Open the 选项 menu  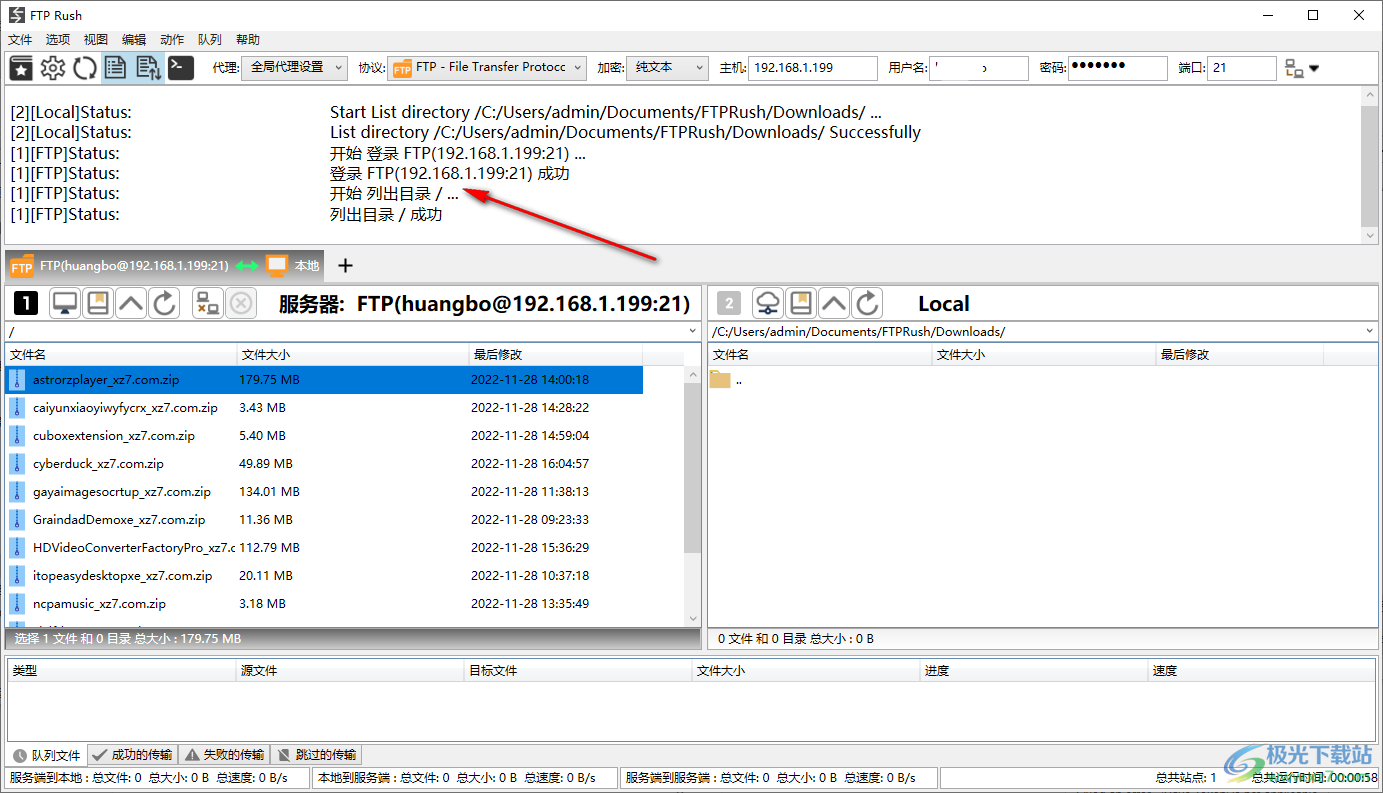[58, 40]
